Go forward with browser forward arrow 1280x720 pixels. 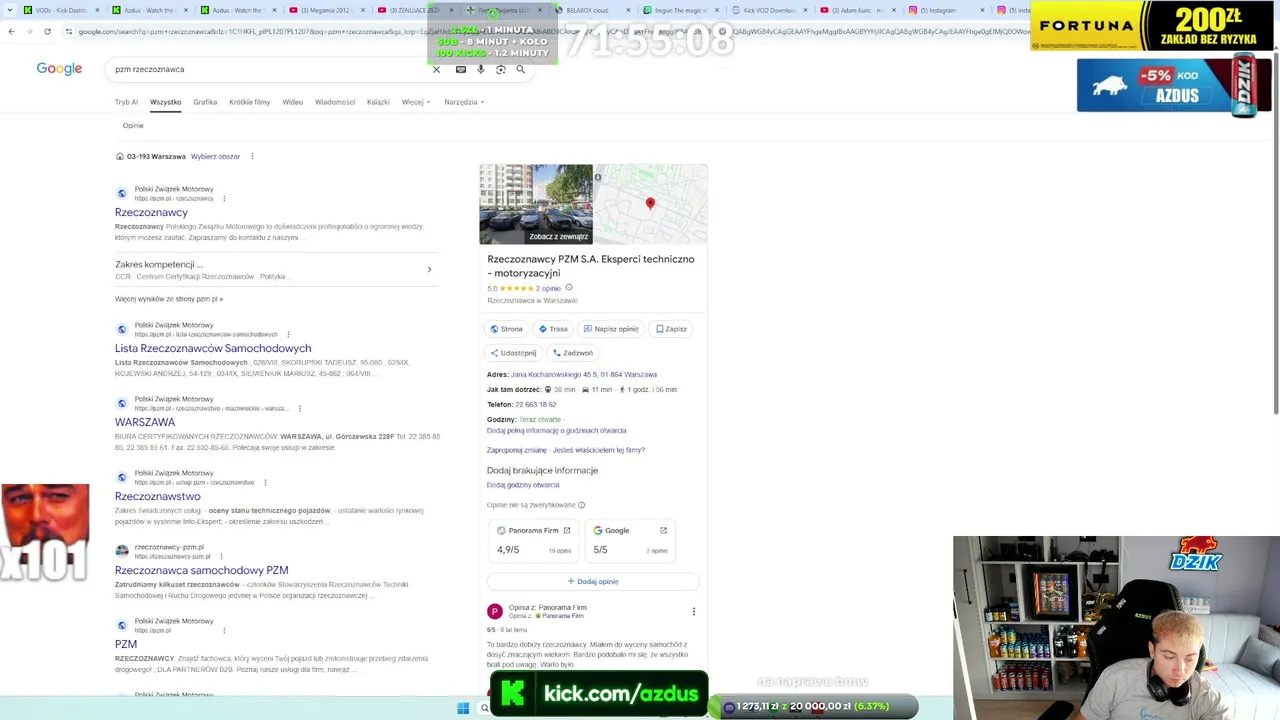pyautogui.click(x=29, y=31)
